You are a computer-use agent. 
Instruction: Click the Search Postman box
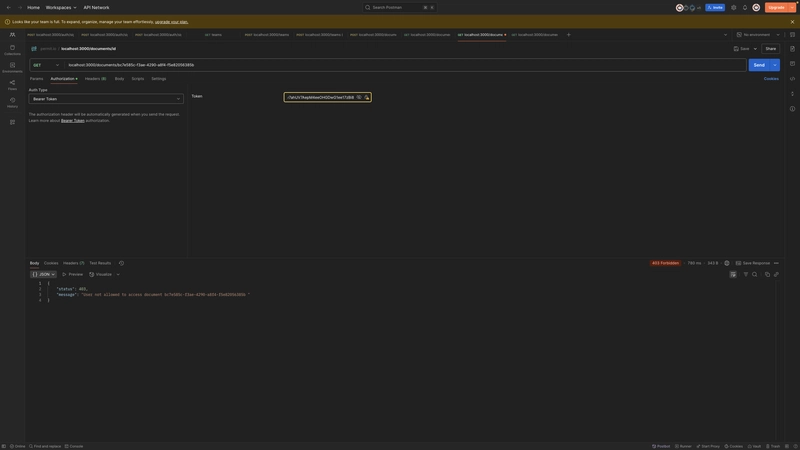pos(399,8)
